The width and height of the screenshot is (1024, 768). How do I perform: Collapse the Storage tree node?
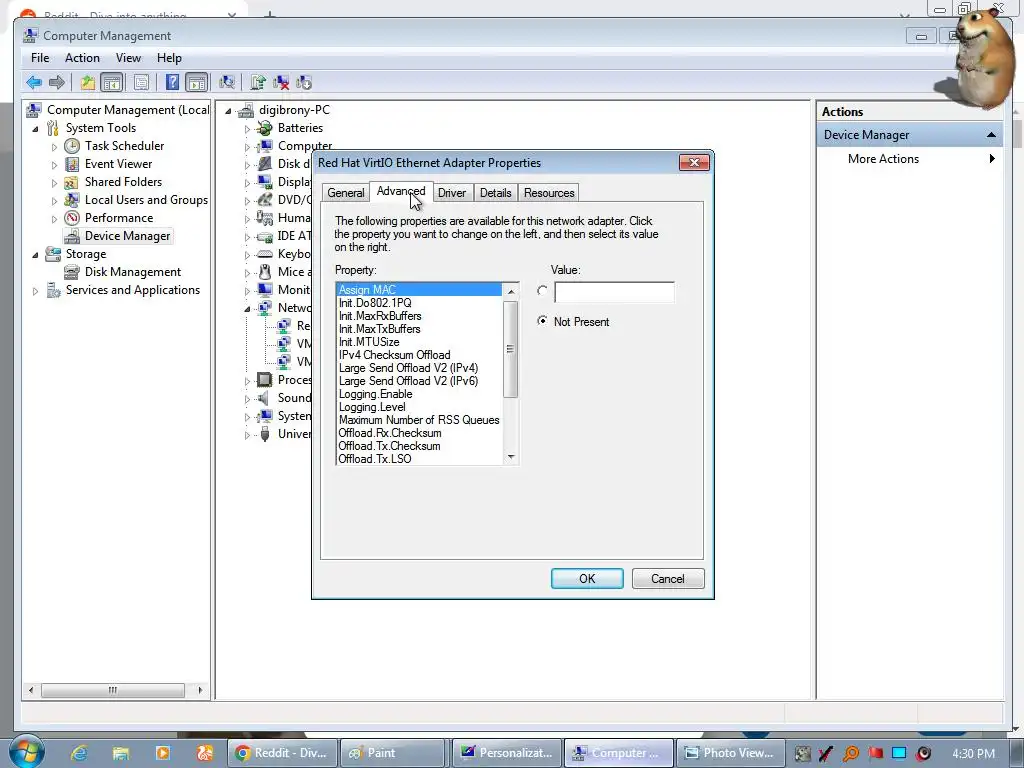tap(36, 255)
